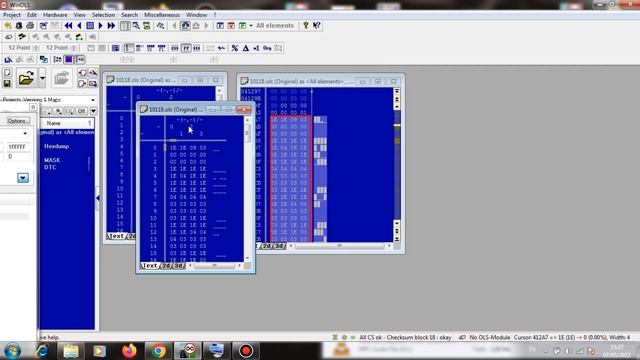
Task: Expand Projects, Versions & Maps dropdown
Action: pos(93,100)
